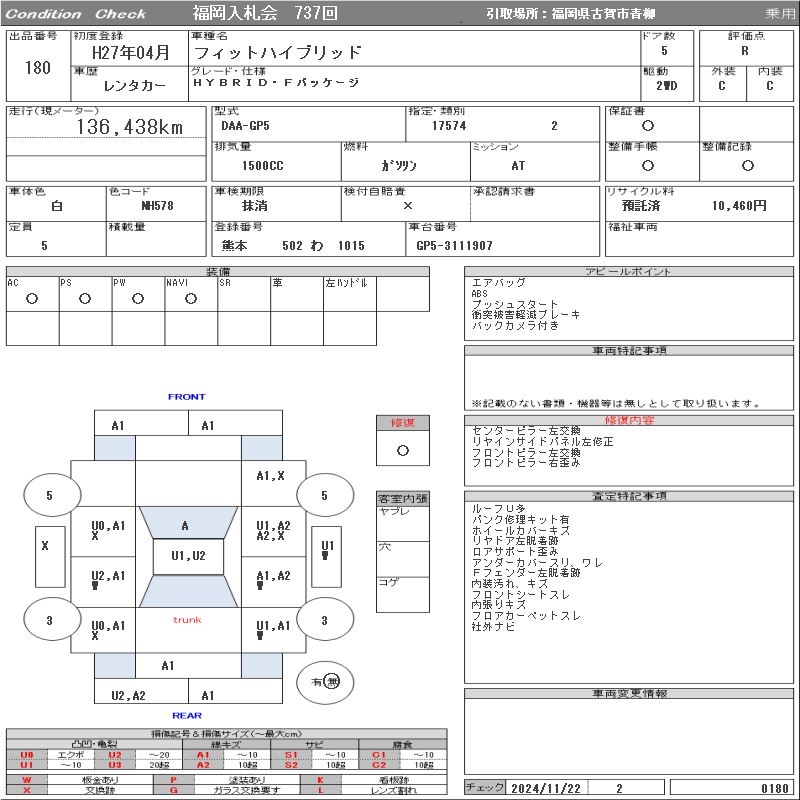Click the appeal point プッシュスタート

coord(515,305)
